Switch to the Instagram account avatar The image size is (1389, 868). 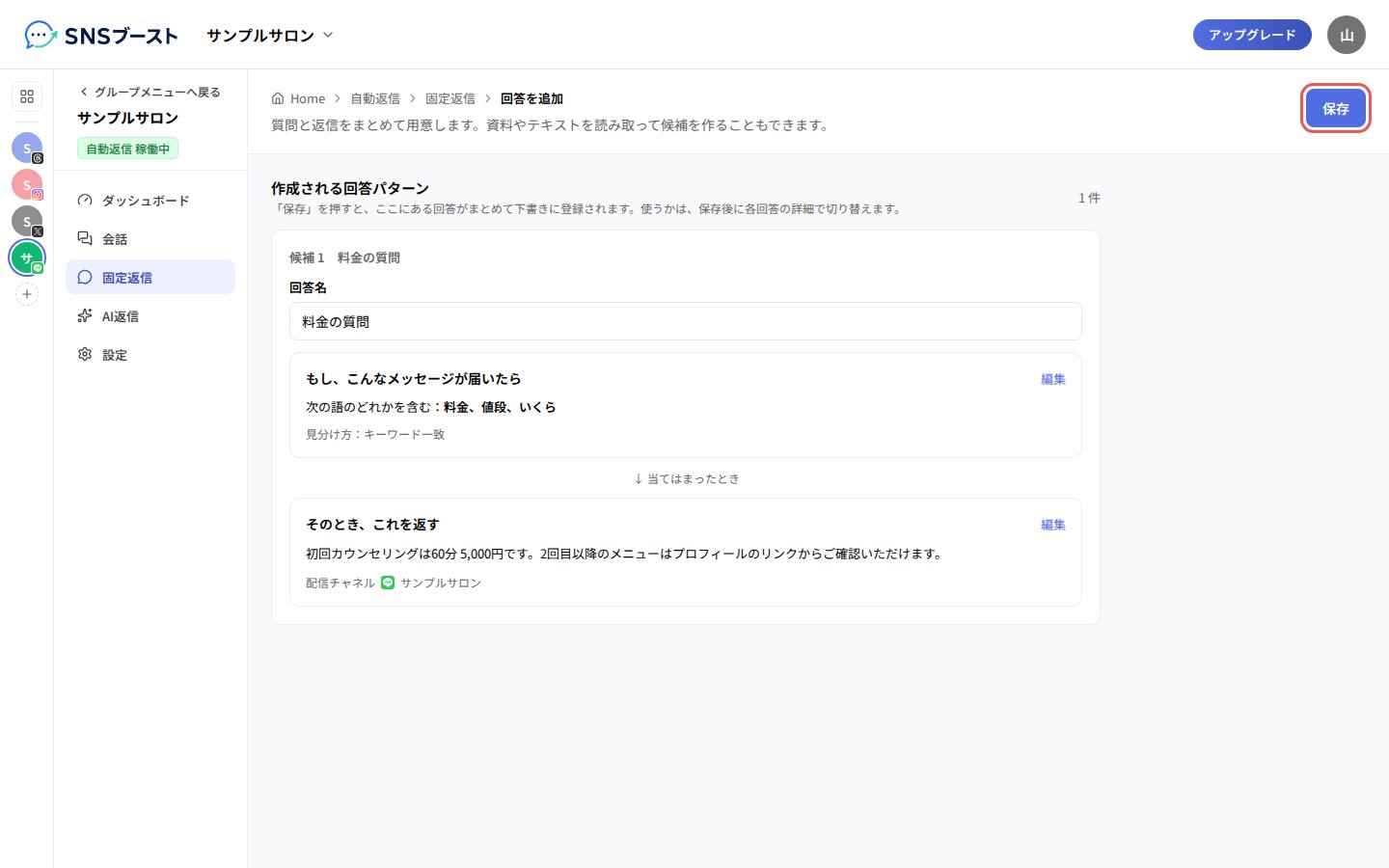tap(27, 184)
